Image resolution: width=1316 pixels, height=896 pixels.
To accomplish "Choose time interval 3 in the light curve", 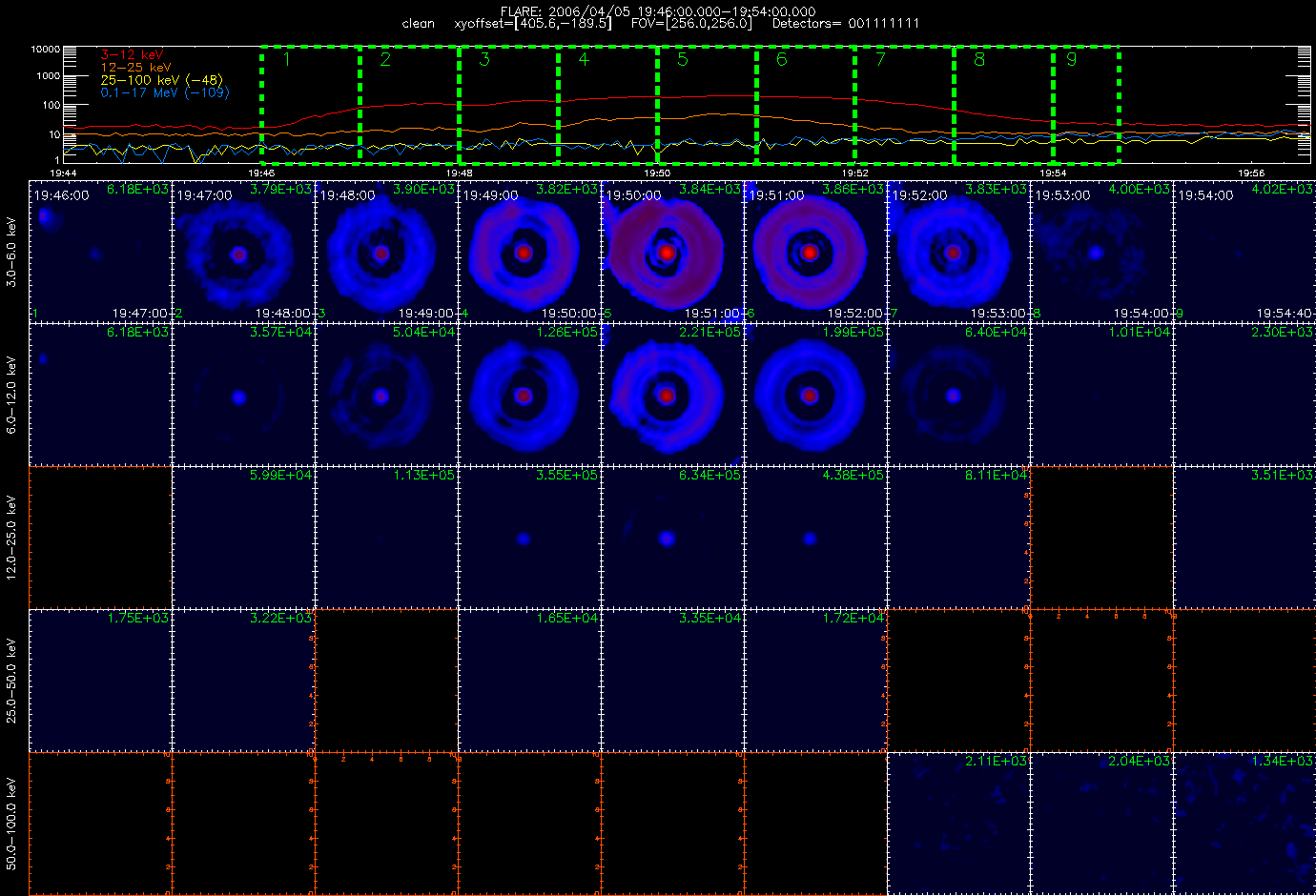I will [x=508, y=104].
